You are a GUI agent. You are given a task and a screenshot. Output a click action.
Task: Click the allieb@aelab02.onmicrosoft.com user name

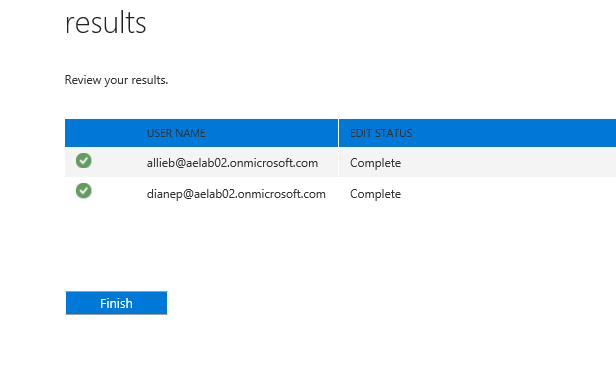pyautogui.click(x=232, y=163)
